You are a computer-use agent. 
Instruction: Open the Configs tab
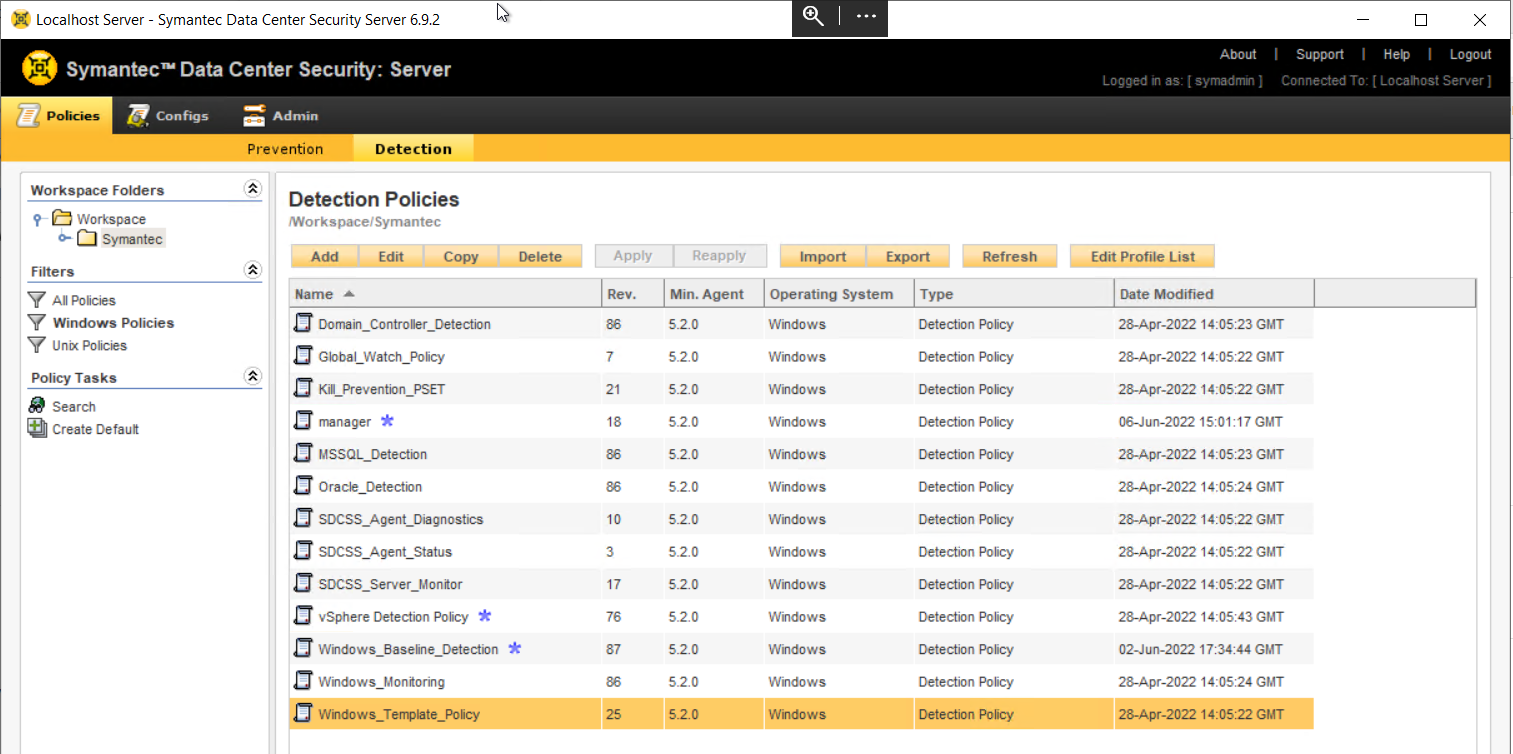coord(168,116)
